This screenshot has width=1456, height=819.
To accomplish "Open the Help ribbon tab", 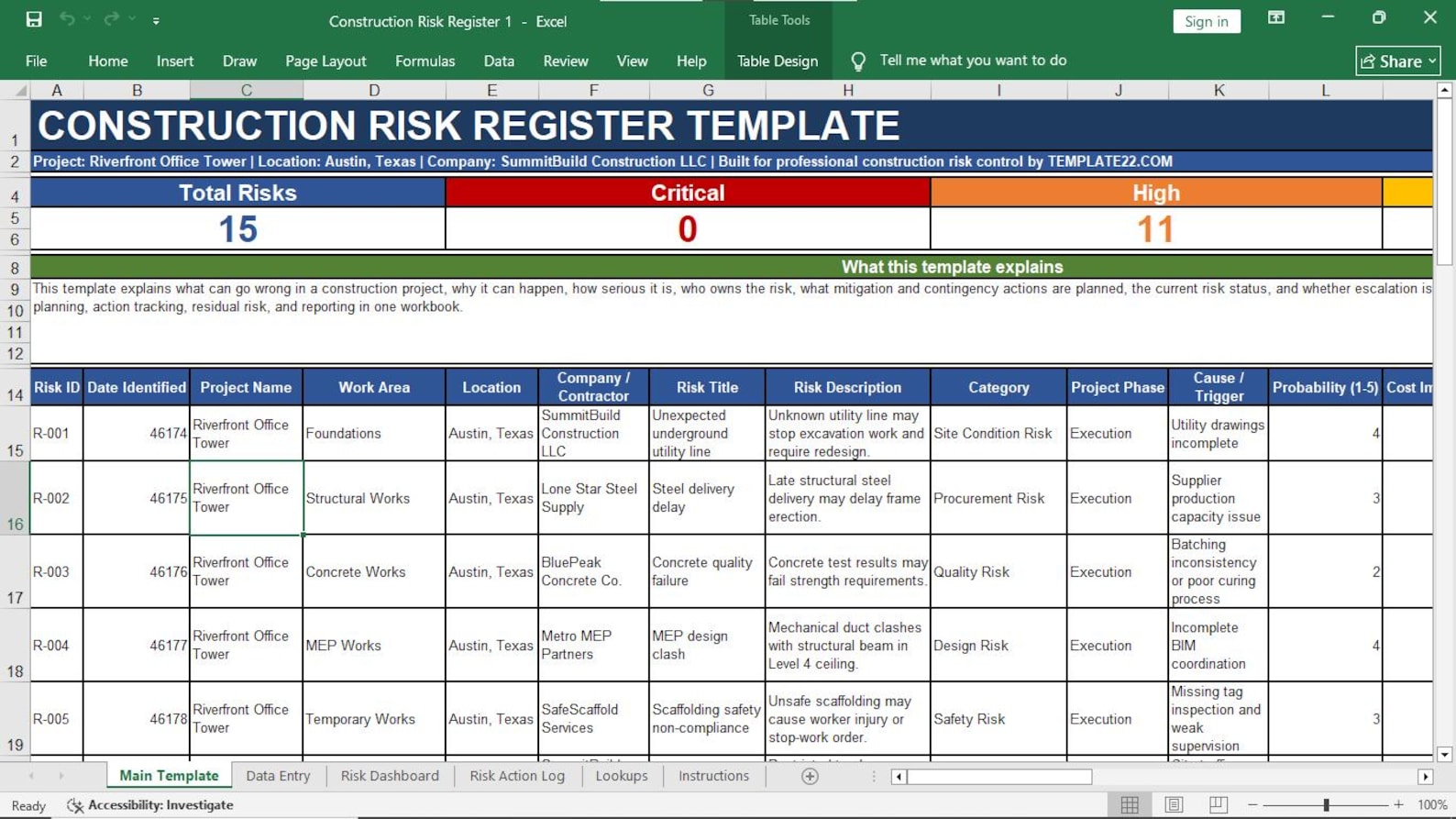I will click(691, 61).
